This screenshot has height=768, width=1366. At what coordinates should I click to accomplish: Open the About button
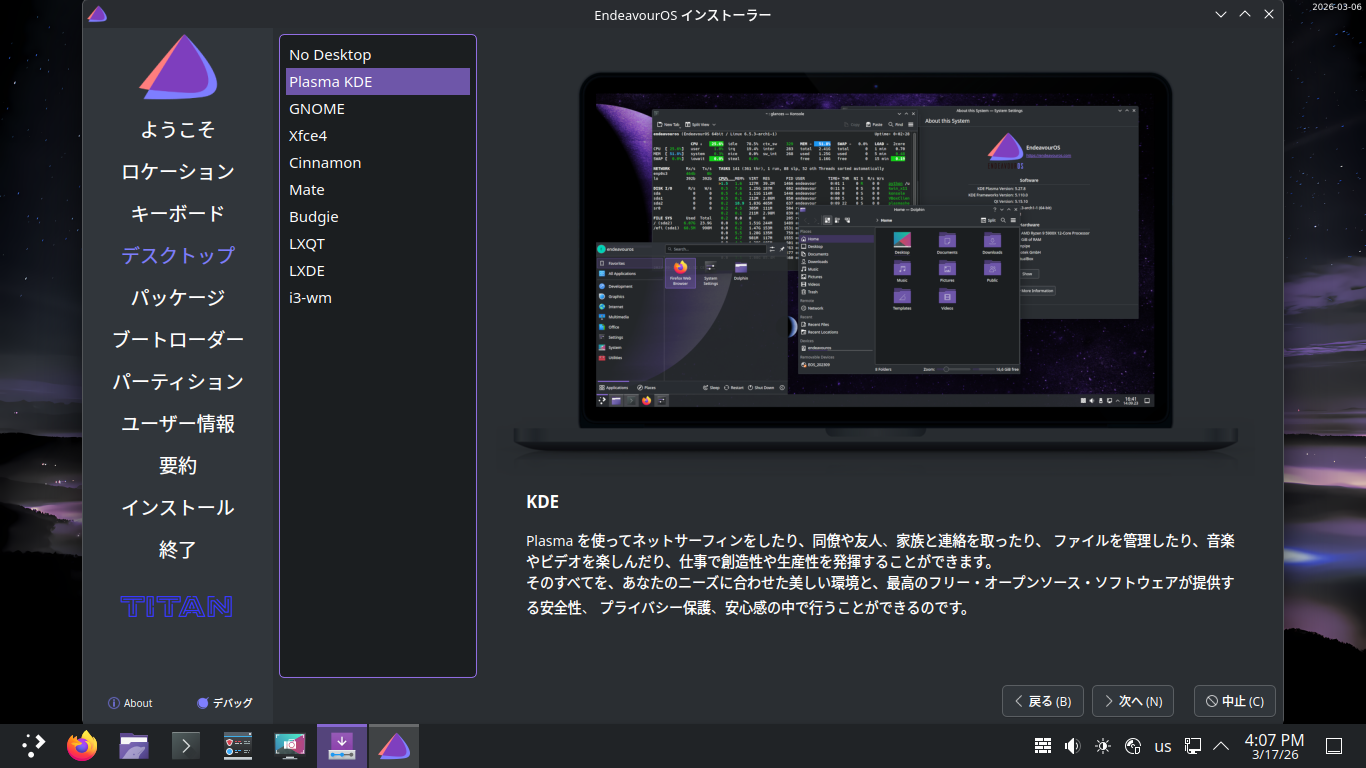[131, 703]
